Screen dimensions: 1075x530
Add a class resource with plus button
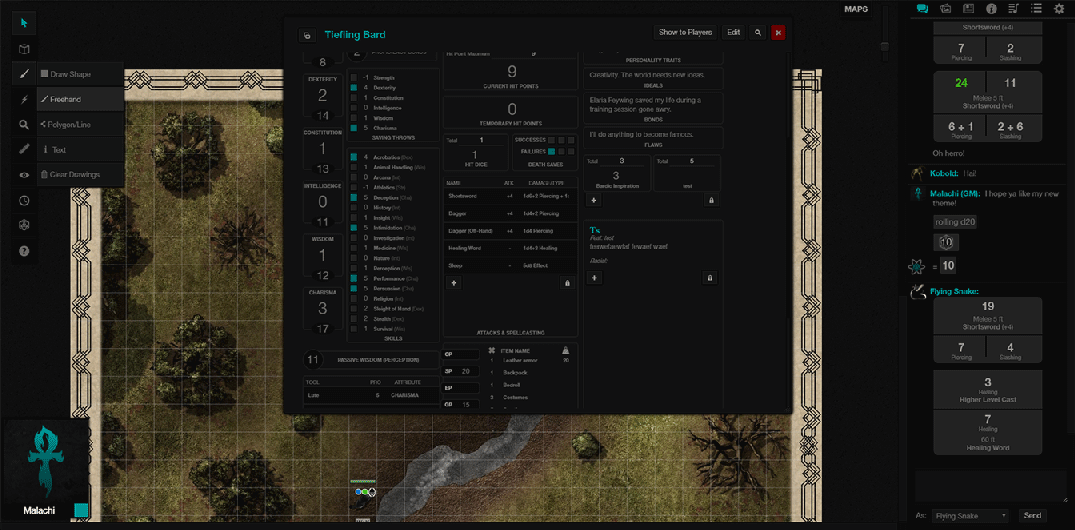point(594,200)
